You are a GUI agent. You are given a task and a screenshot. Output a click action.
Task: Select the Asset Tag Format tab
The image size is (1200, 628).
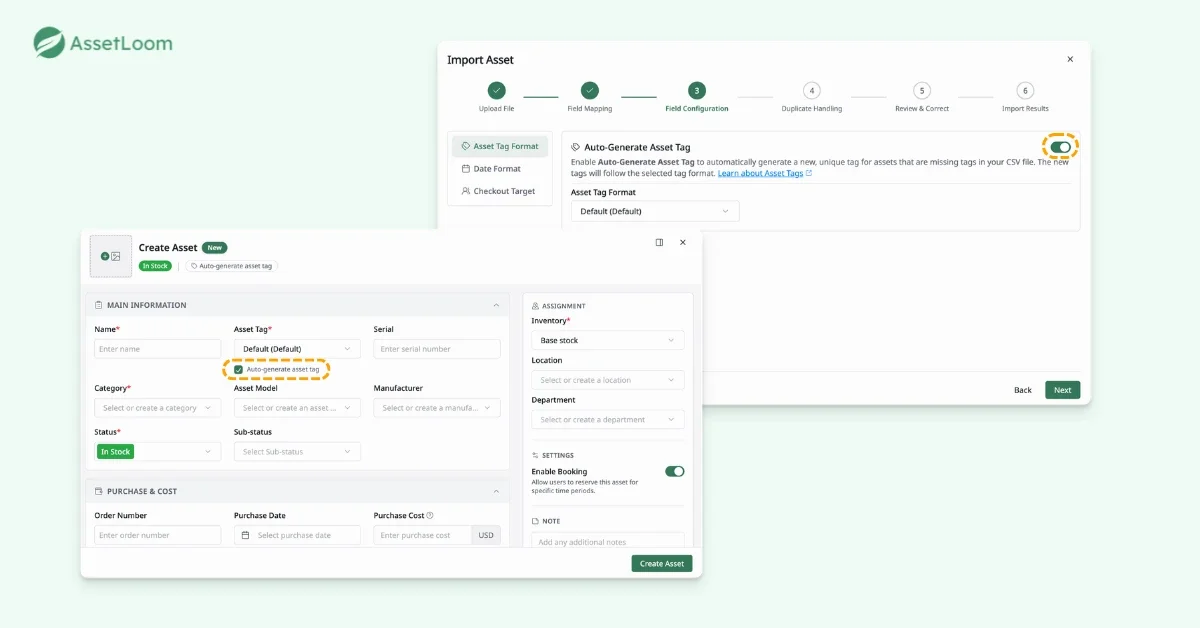500,146
